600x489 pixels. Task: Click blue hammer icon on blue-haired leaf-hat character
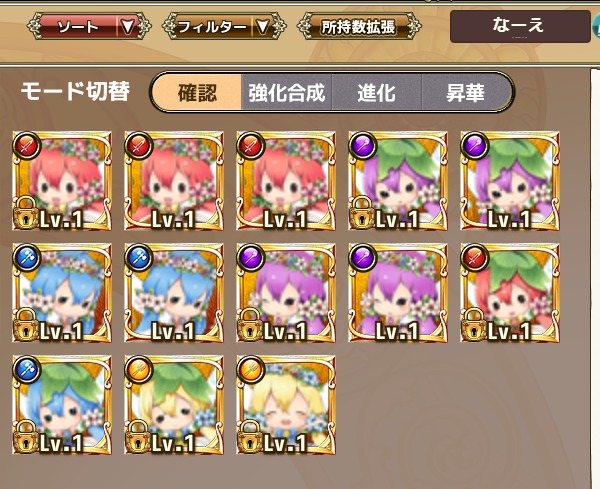tap(26, 370)
